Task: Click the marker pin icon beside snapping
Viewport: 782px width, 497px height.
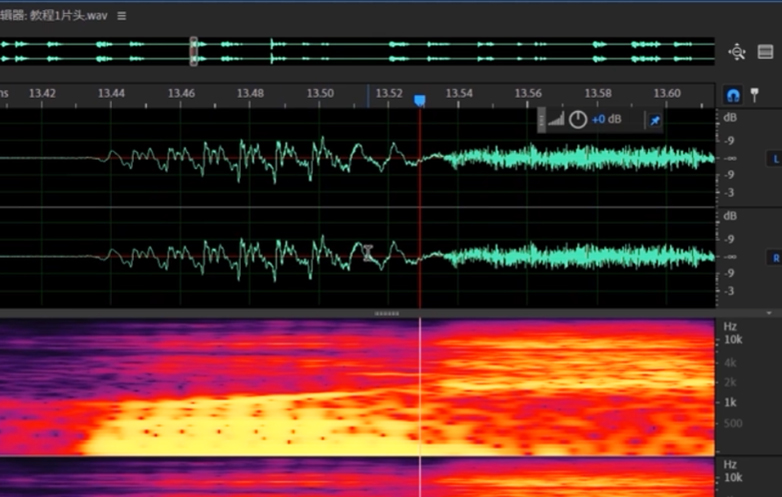Action: 754,94
